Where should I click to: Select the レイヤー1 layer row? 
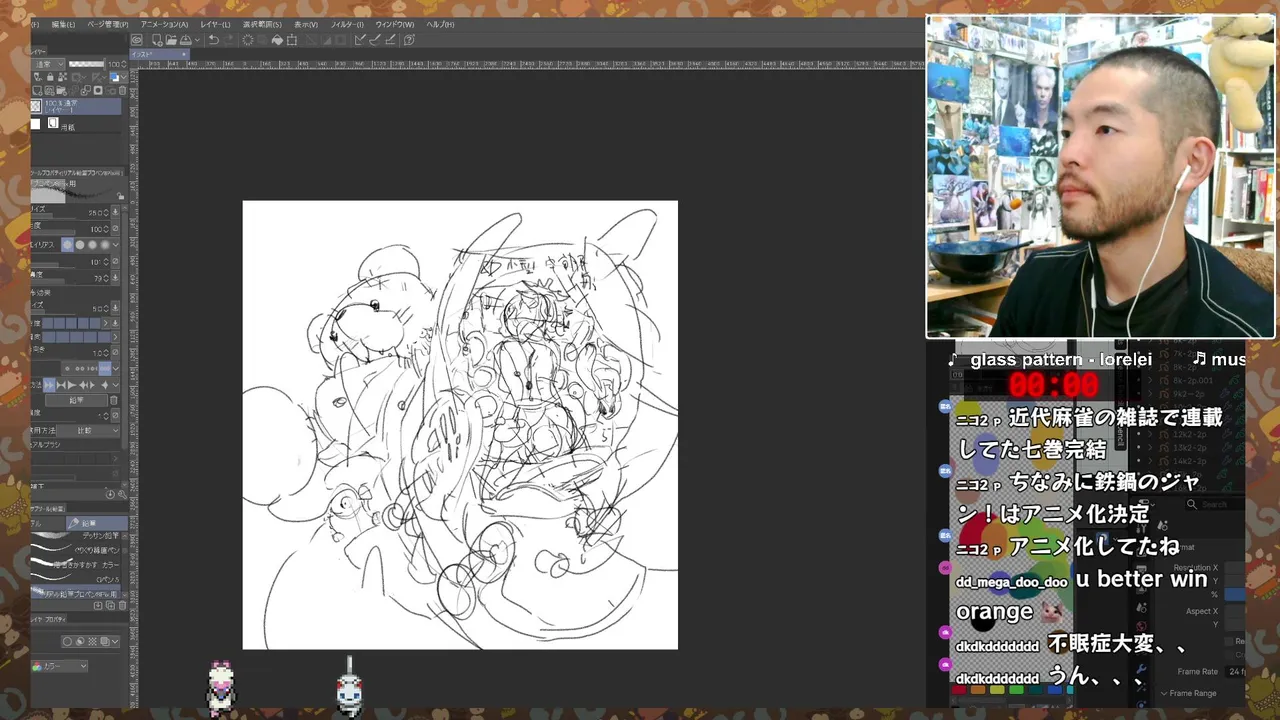pos(75,106)
